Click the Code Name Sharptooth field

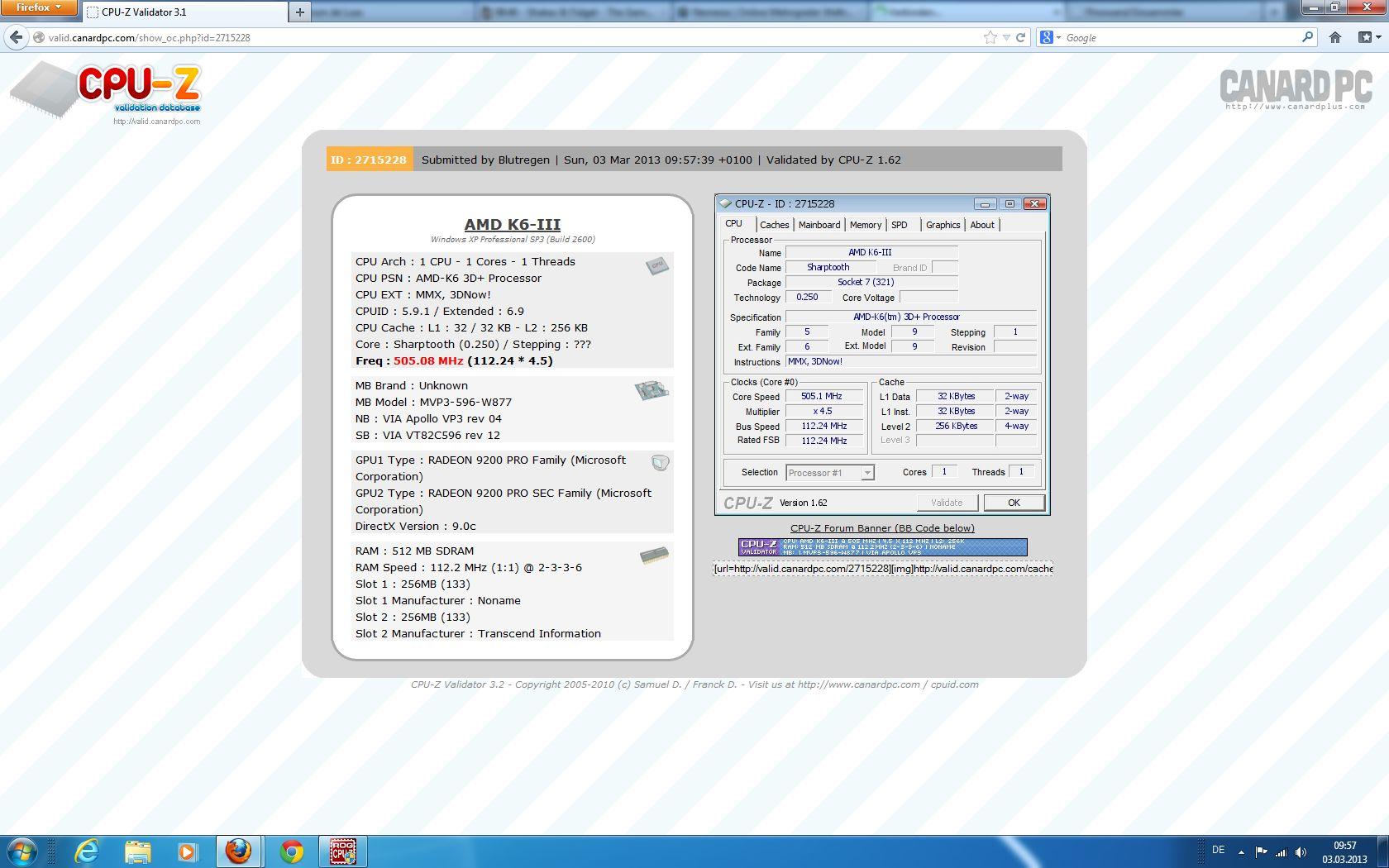coord(829,268)
